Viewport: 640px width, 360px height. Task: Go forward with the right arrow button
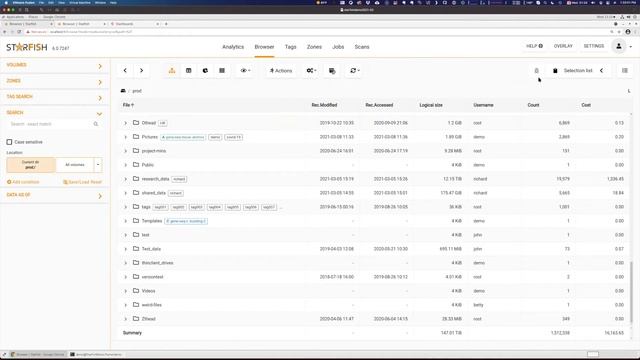click(141, 71)
